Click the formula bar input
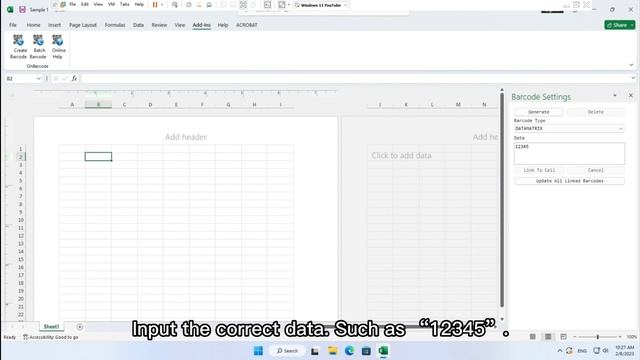640x360 pixels. [355, 78]
